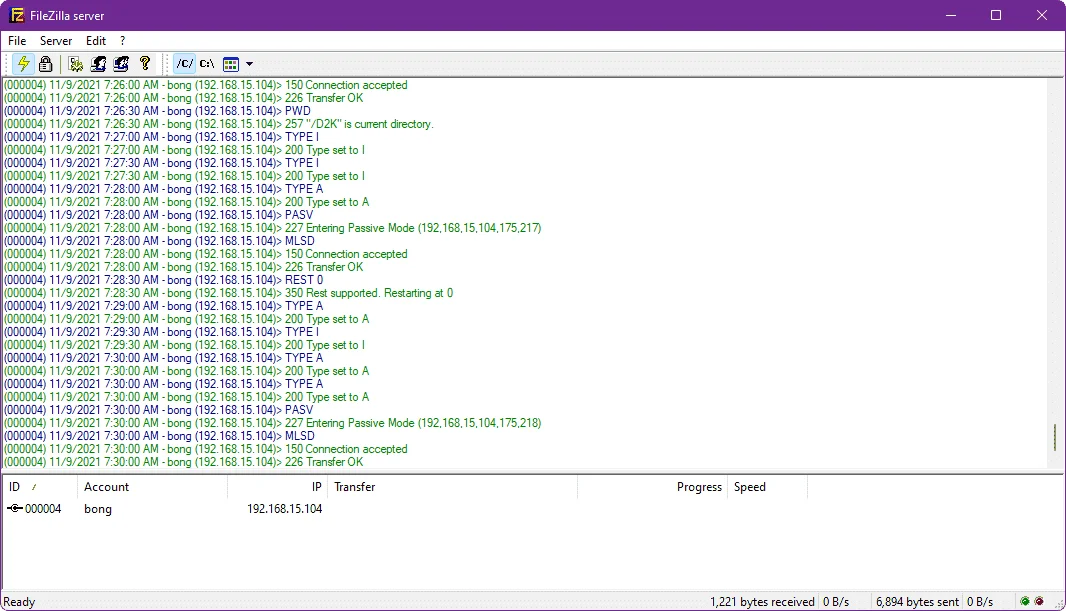Open the ? help menu
Screen dimensions: 1066x611
122,41
